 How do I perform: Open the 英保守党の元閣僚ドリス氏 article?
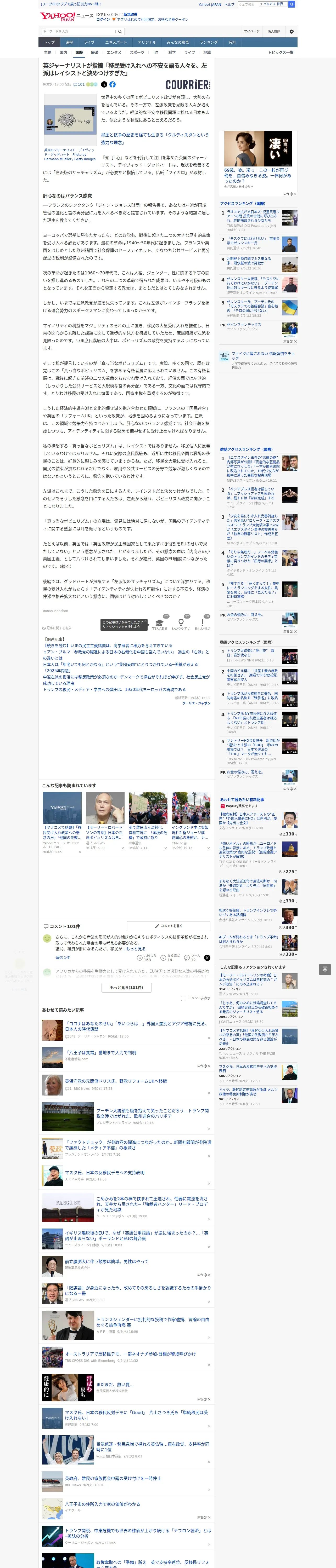(x=116, y=1081)
